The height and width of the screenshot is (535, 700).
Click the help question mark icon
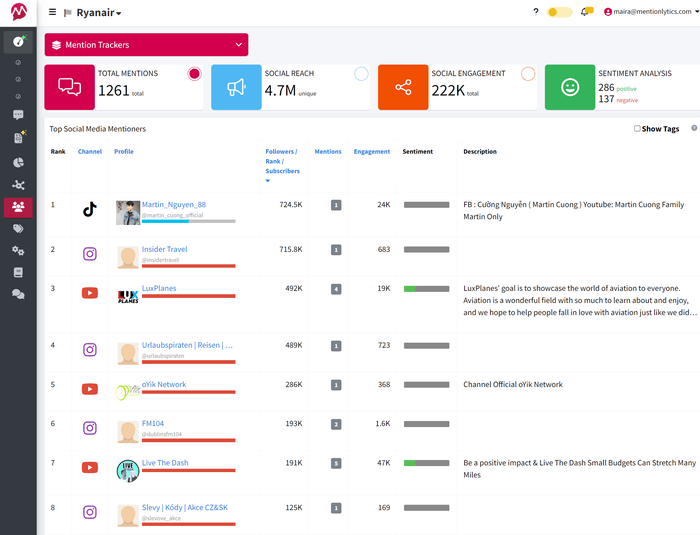pyautogui.click(x=535, y=12)
